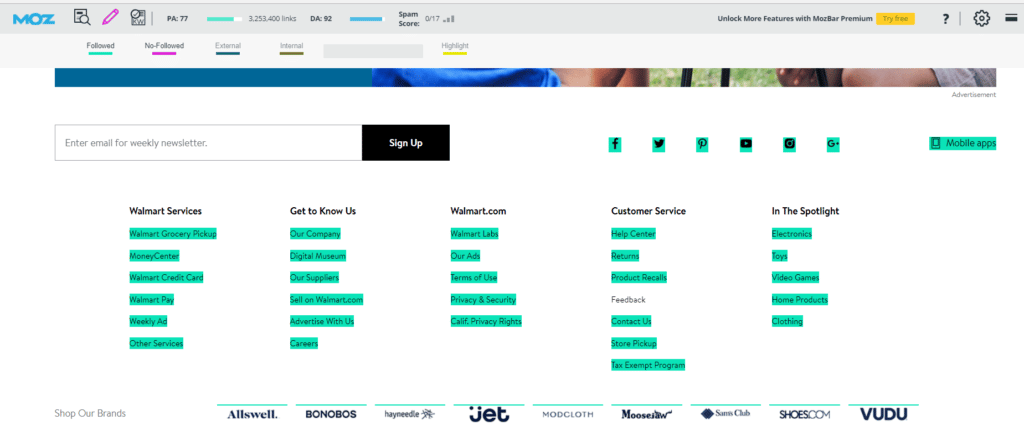
Task: Click the newsletter email input field
Action: click(208, 143)
